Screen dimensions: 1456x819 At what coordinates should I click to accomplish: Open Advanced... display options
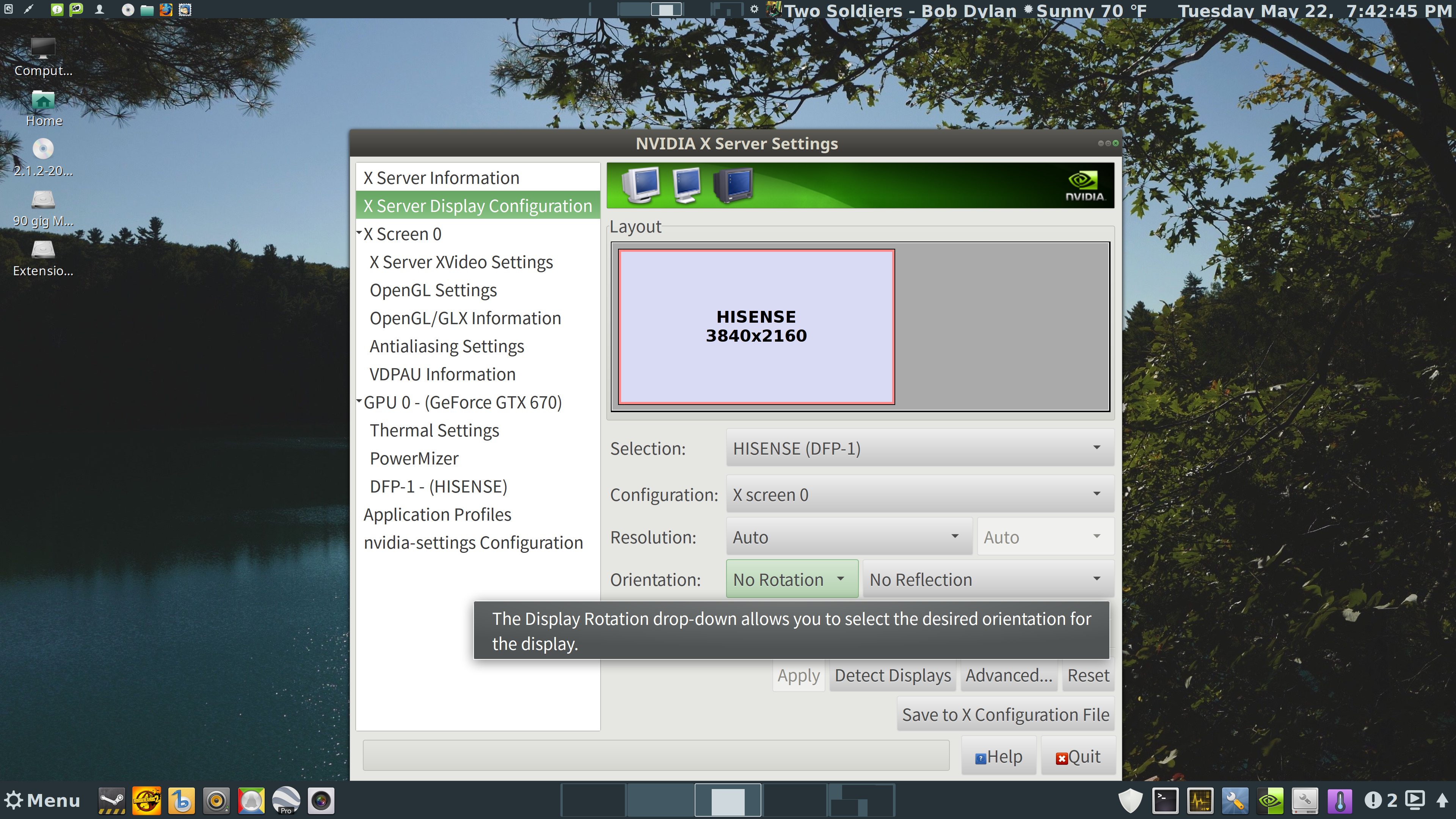click(x=1009, y=675)
